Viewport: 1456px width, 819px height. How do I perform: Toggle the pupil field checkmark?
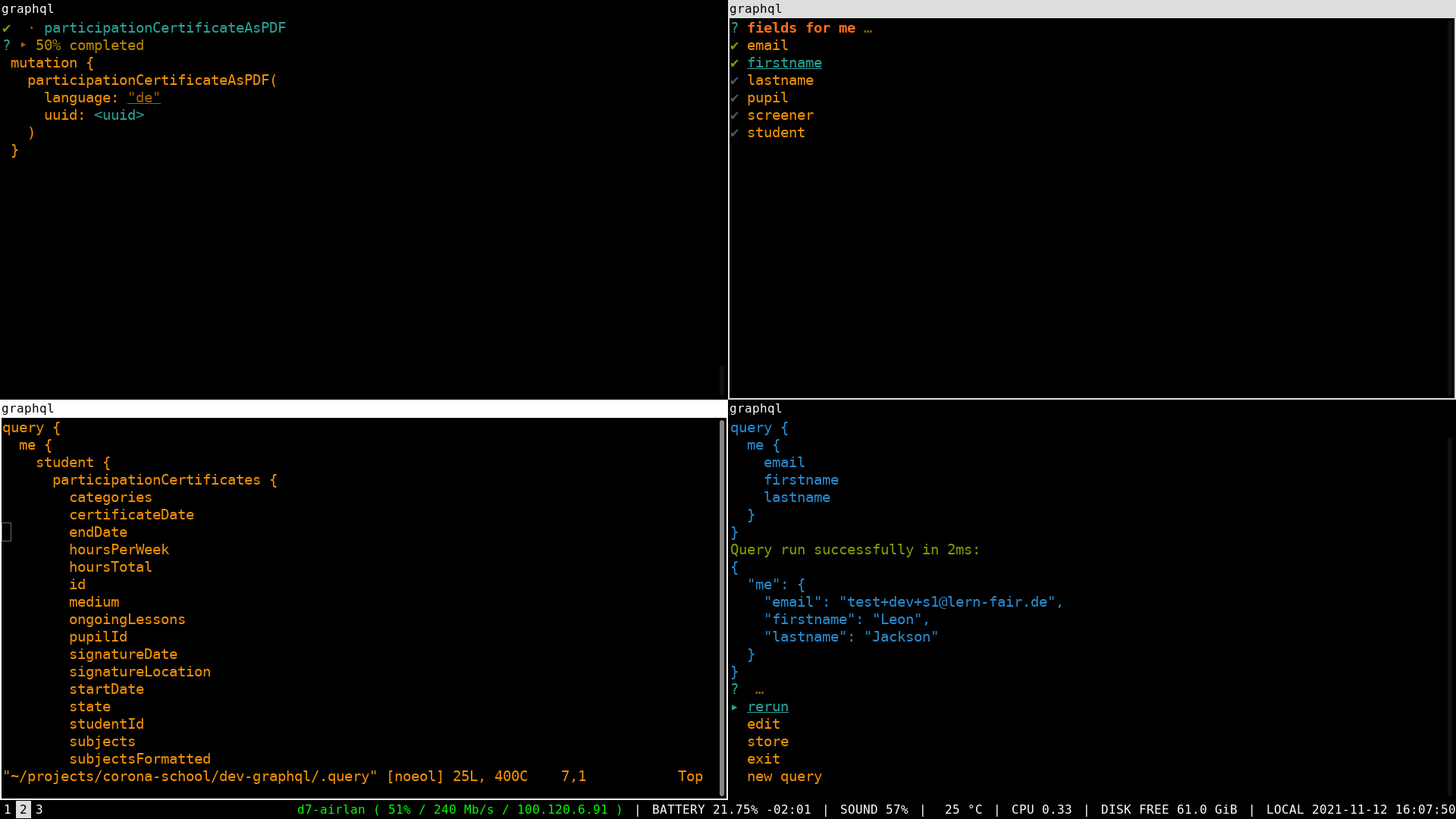pyautogui.click(x=734, y=98)
